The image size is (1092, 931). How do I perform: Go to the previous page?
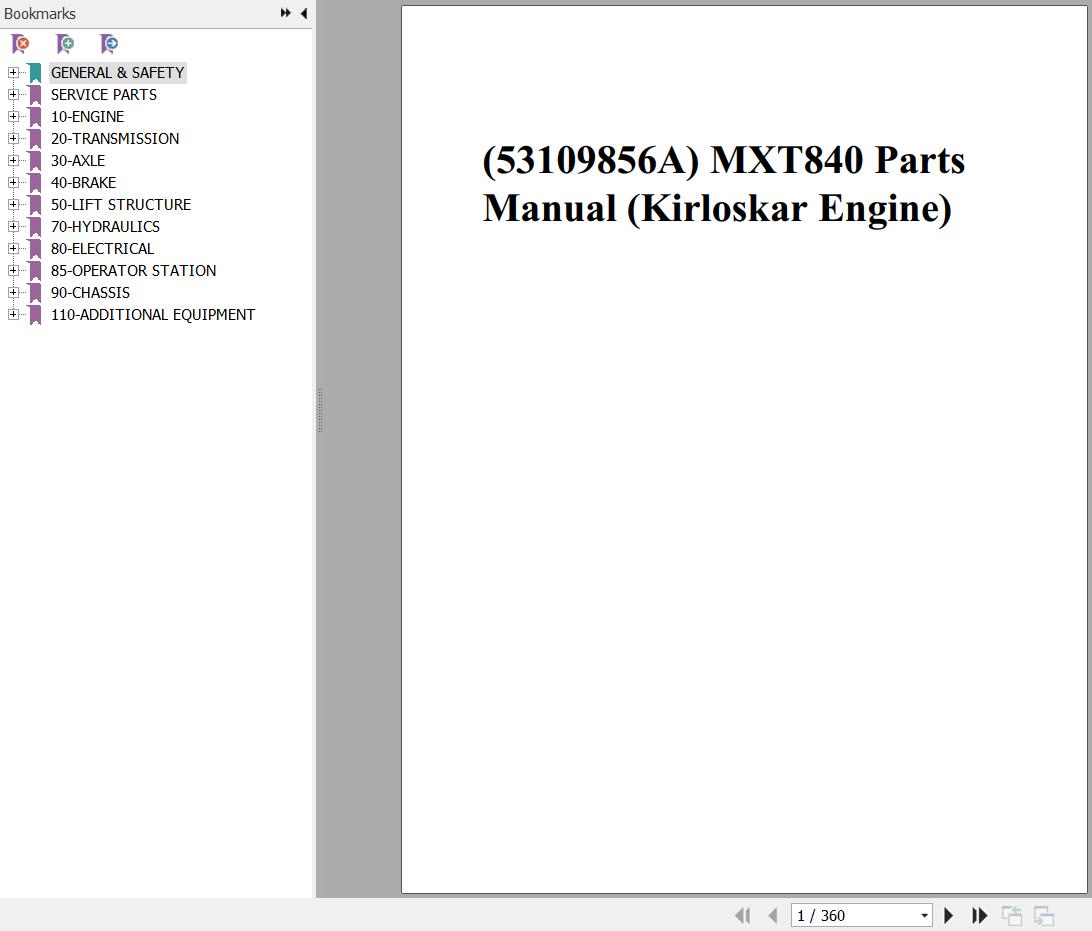(772, 915)
